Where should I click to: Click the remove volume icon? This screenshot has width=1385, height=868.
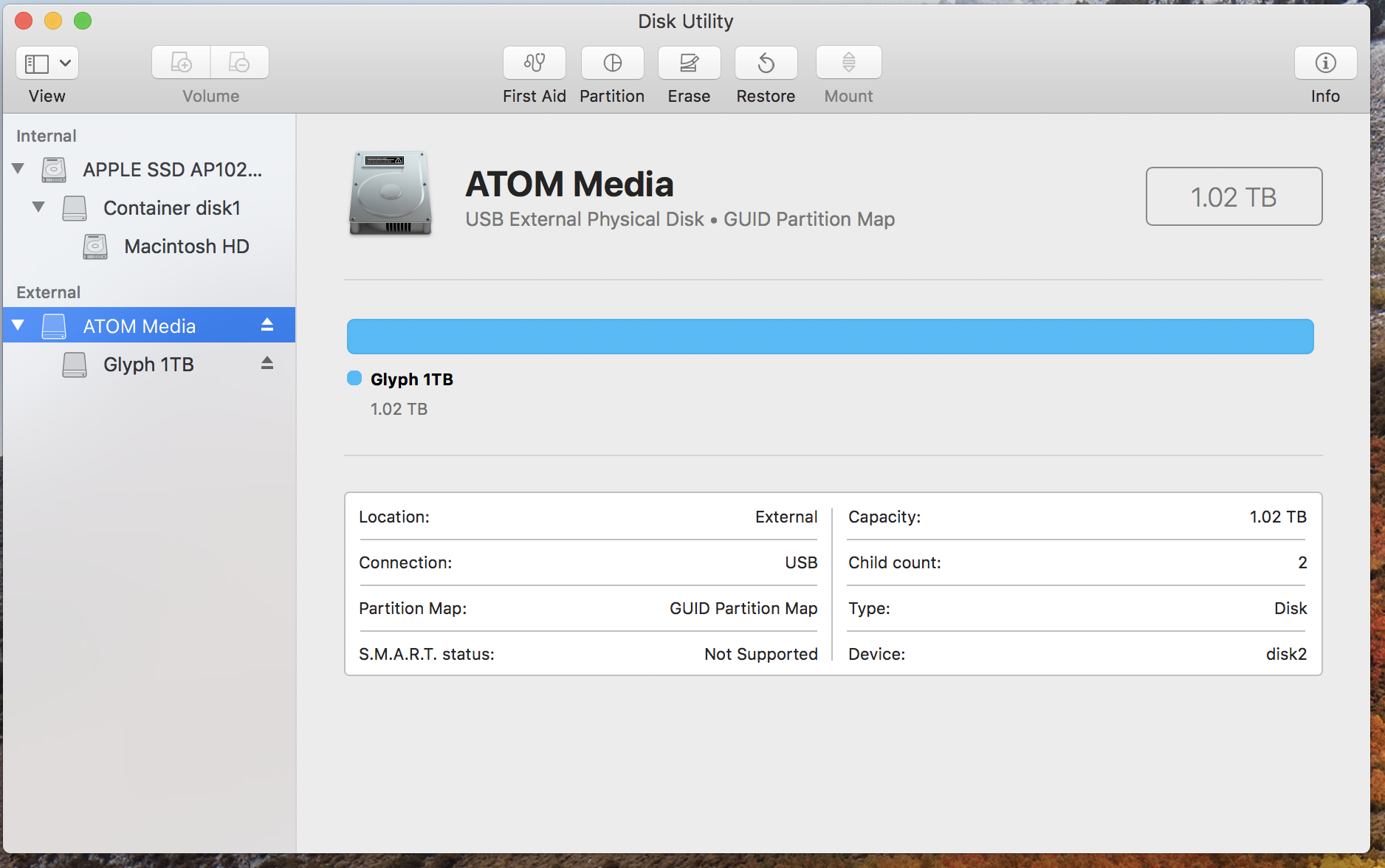coord(240,63)
